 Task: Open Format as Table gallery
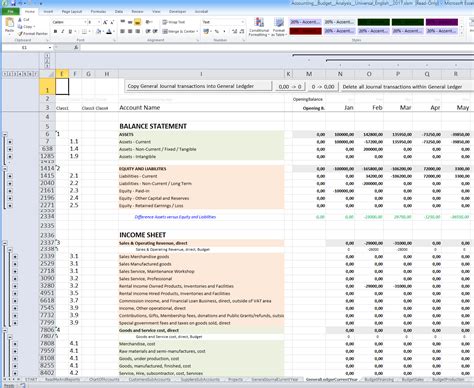(x=279, y=27)
